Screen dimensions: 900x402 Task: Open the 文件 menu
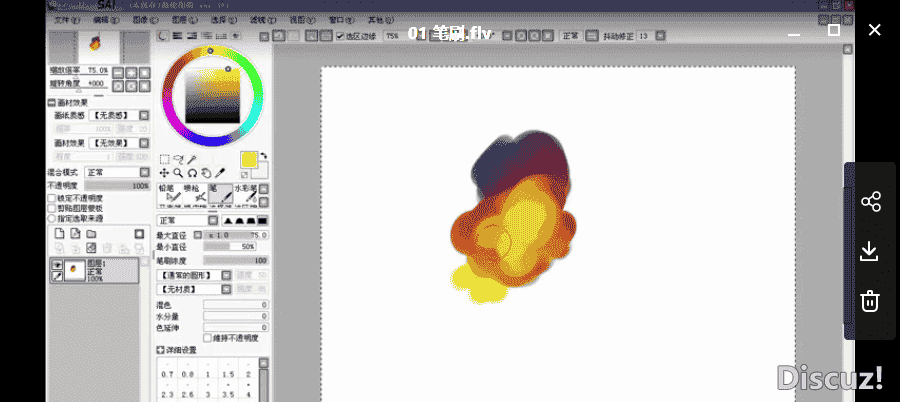(69, 20)
